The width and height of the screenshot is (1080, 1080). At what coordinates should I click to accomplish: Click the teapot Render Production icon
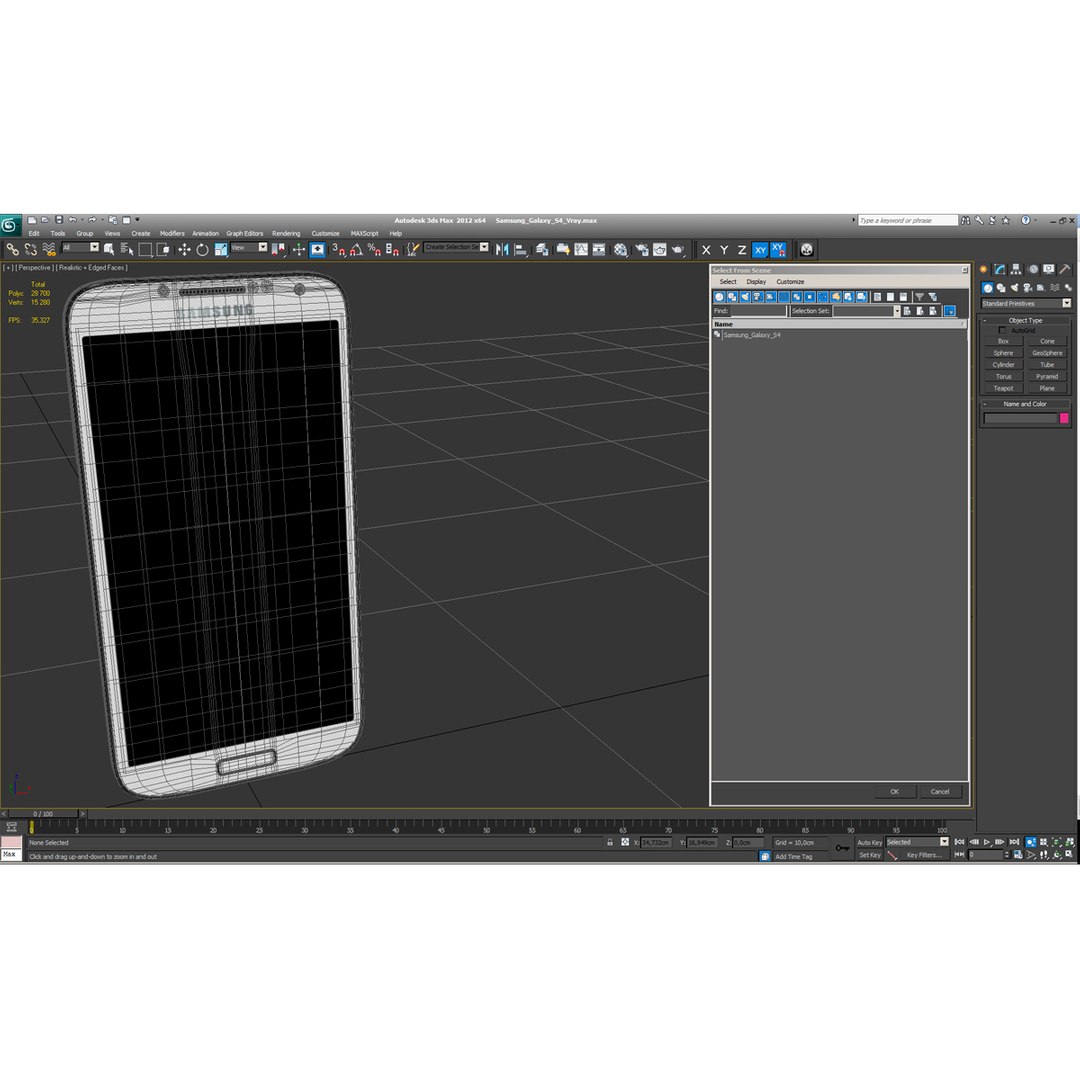click(678, 249)
